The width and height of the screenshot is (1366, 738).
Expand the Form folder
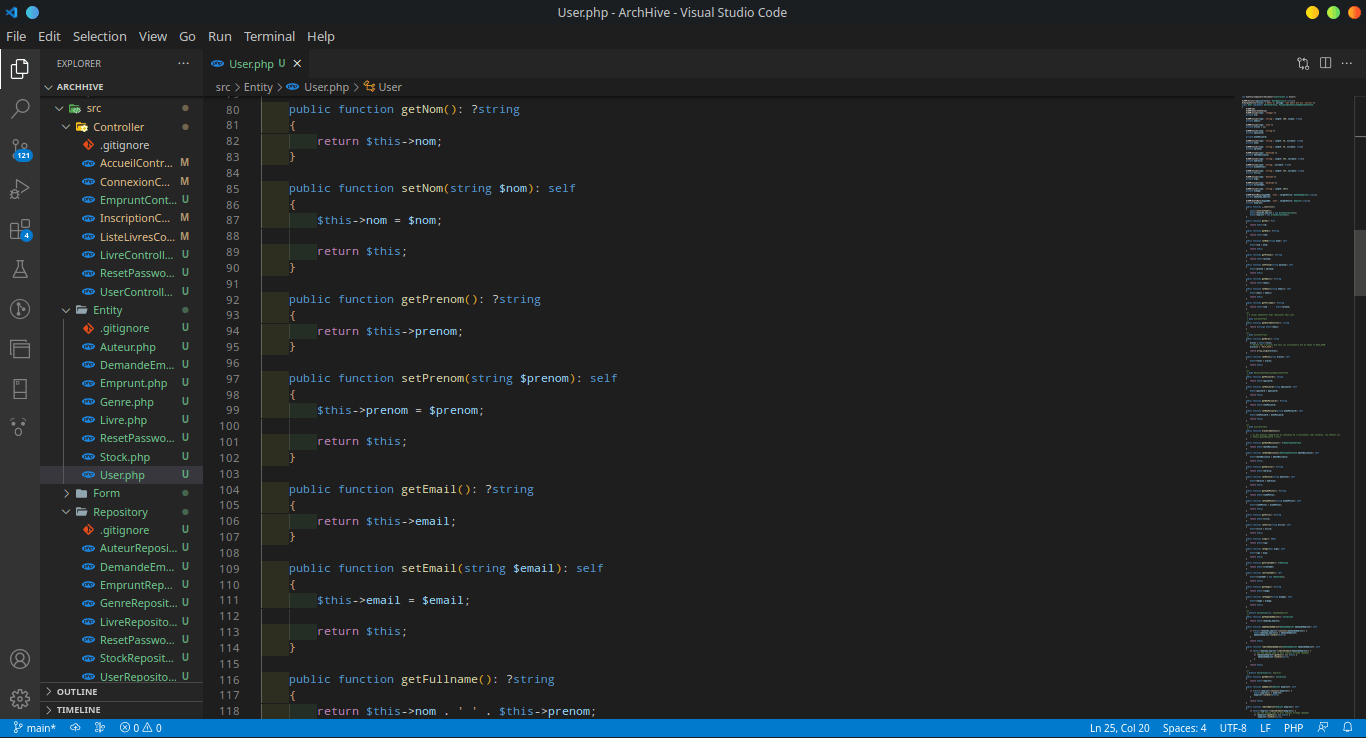coord(106,493)
